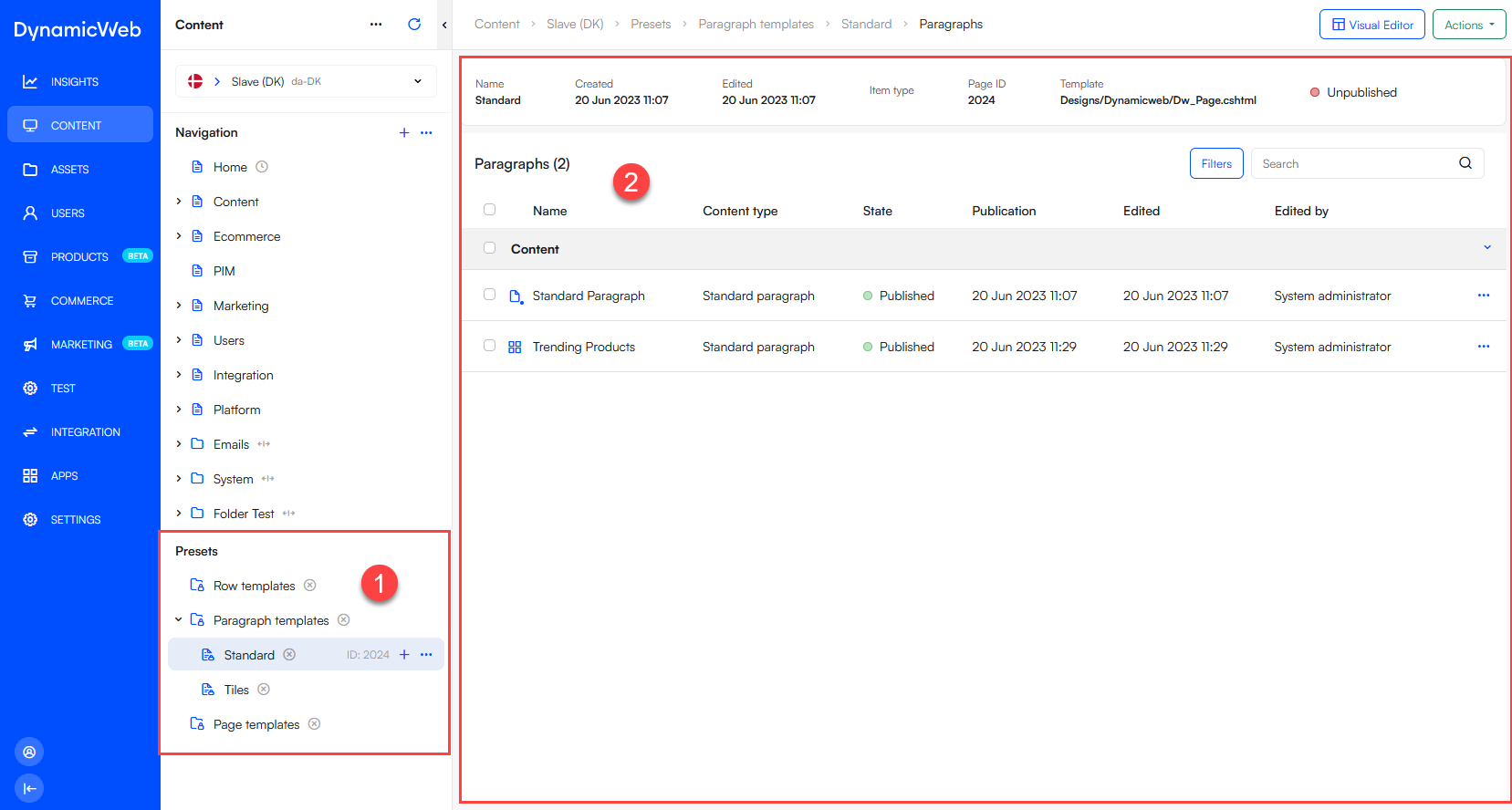Open Content panel more options
Screen dimensions: 1512x810
[x=376, y=25]
